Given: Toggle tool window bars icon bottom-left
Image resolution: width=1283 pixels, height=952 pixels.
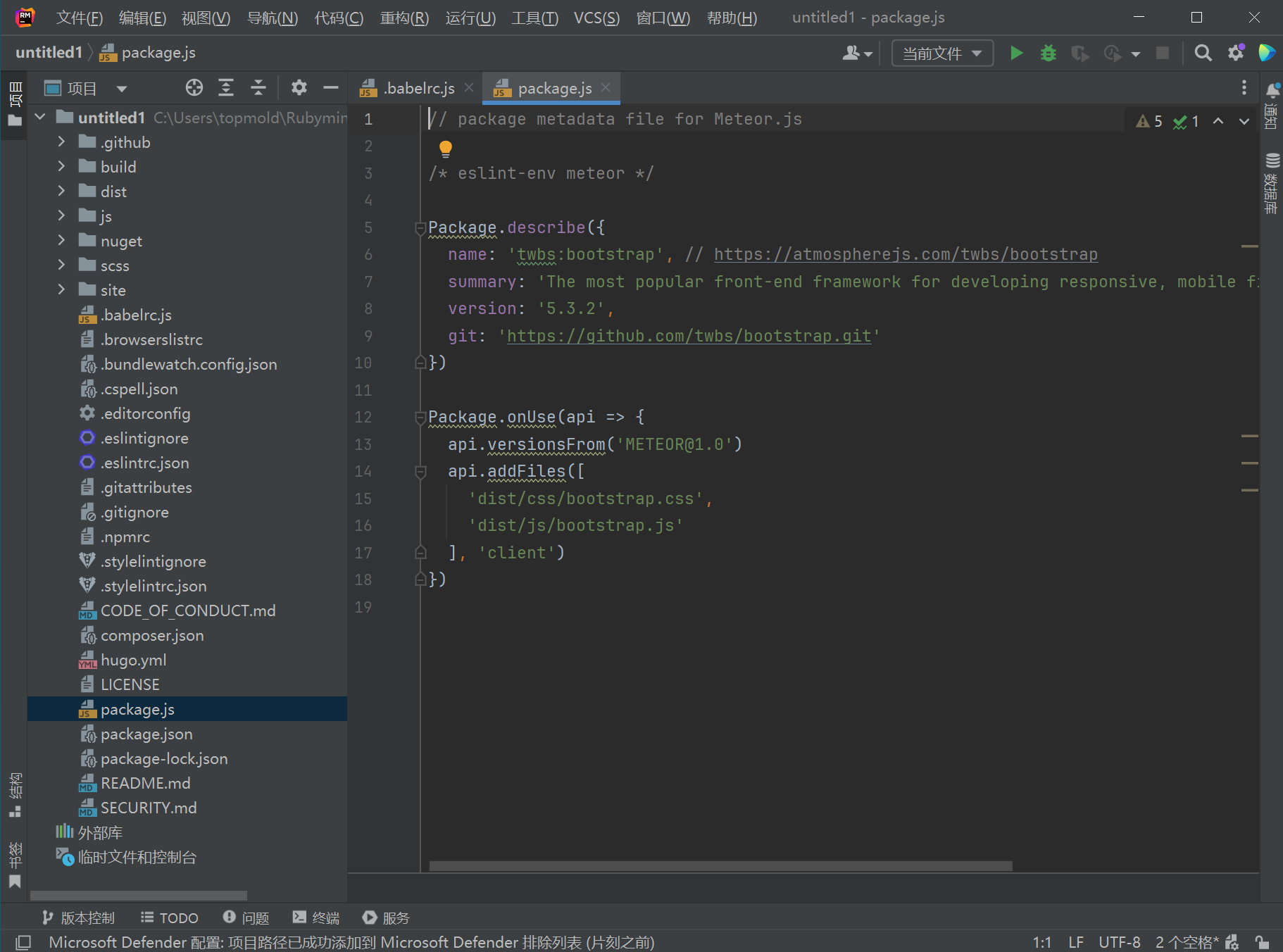Looking at the screenshot, I should [23, 942].
